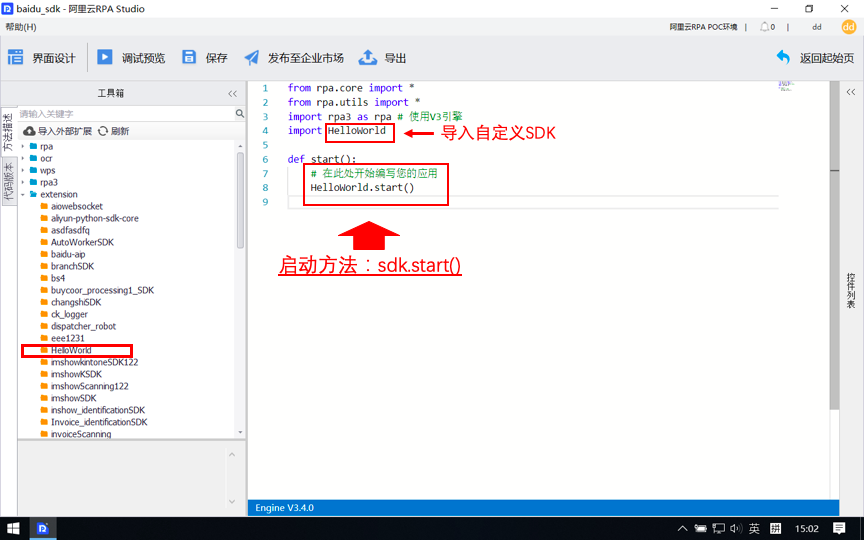864x540 pixels.
Task: Expand the ocr folder node
Action: [x=23, y=159]
